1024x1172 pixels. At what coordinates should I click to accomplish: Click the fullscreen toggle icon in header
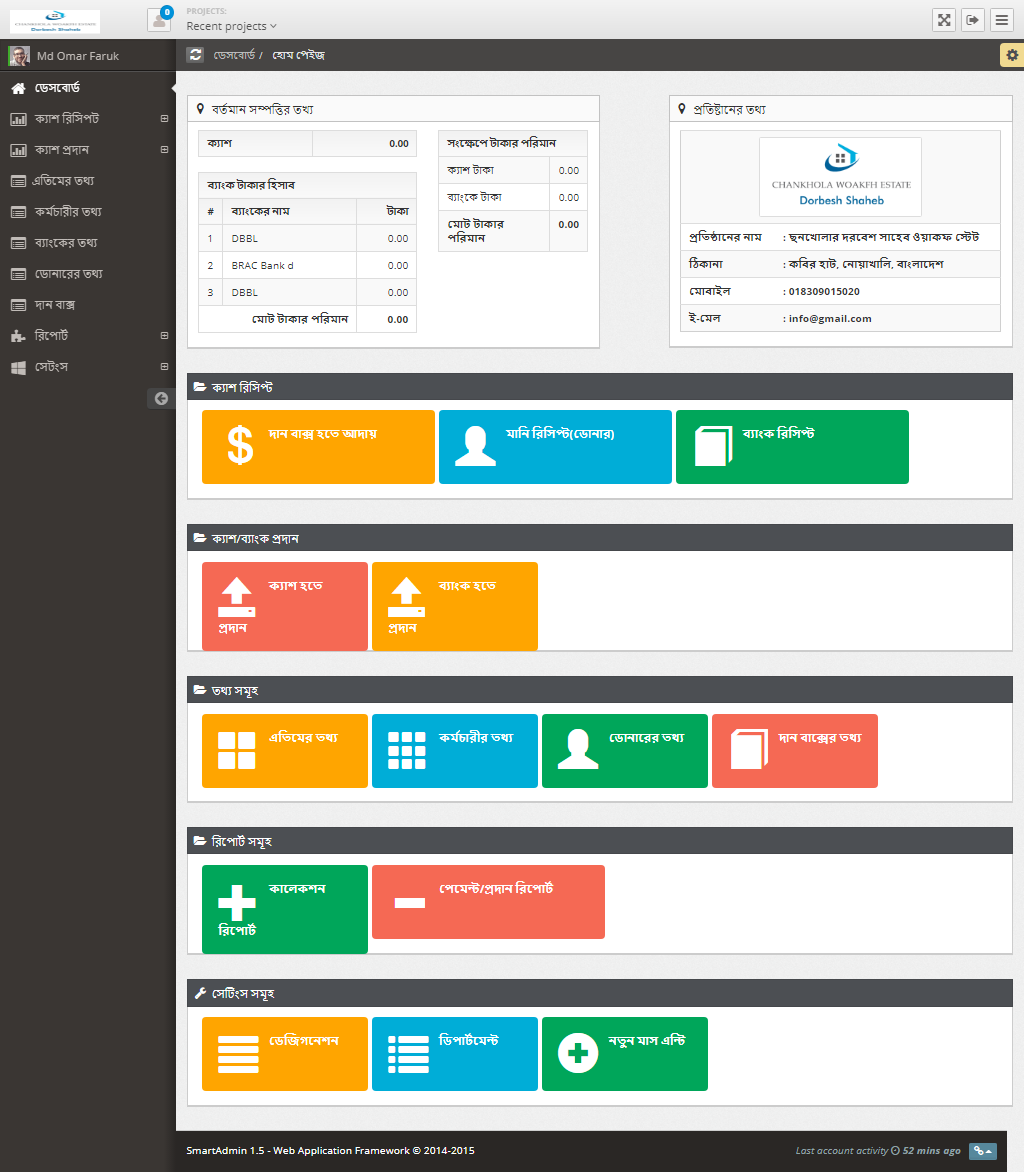[x=943, y=20]
